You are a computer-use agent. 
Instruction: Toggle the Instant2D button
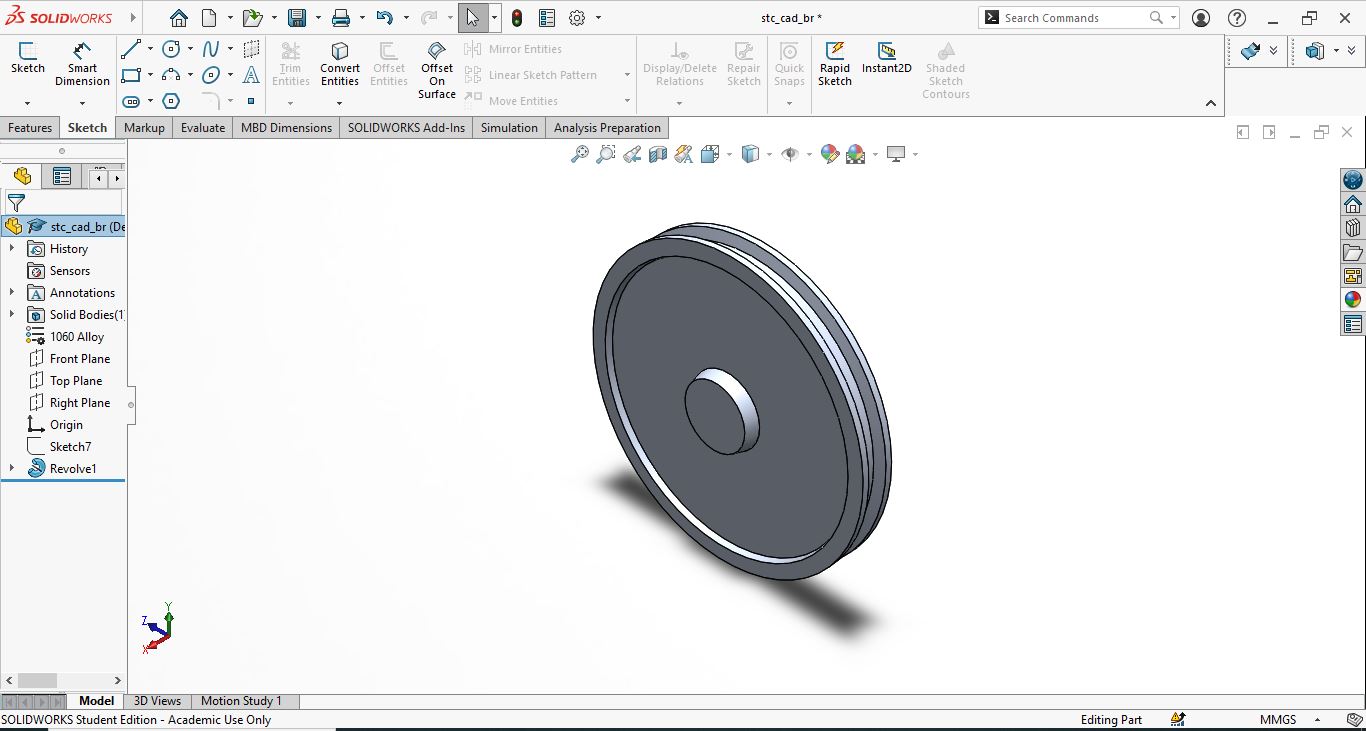pyautogui.click(x=887, y=58)
